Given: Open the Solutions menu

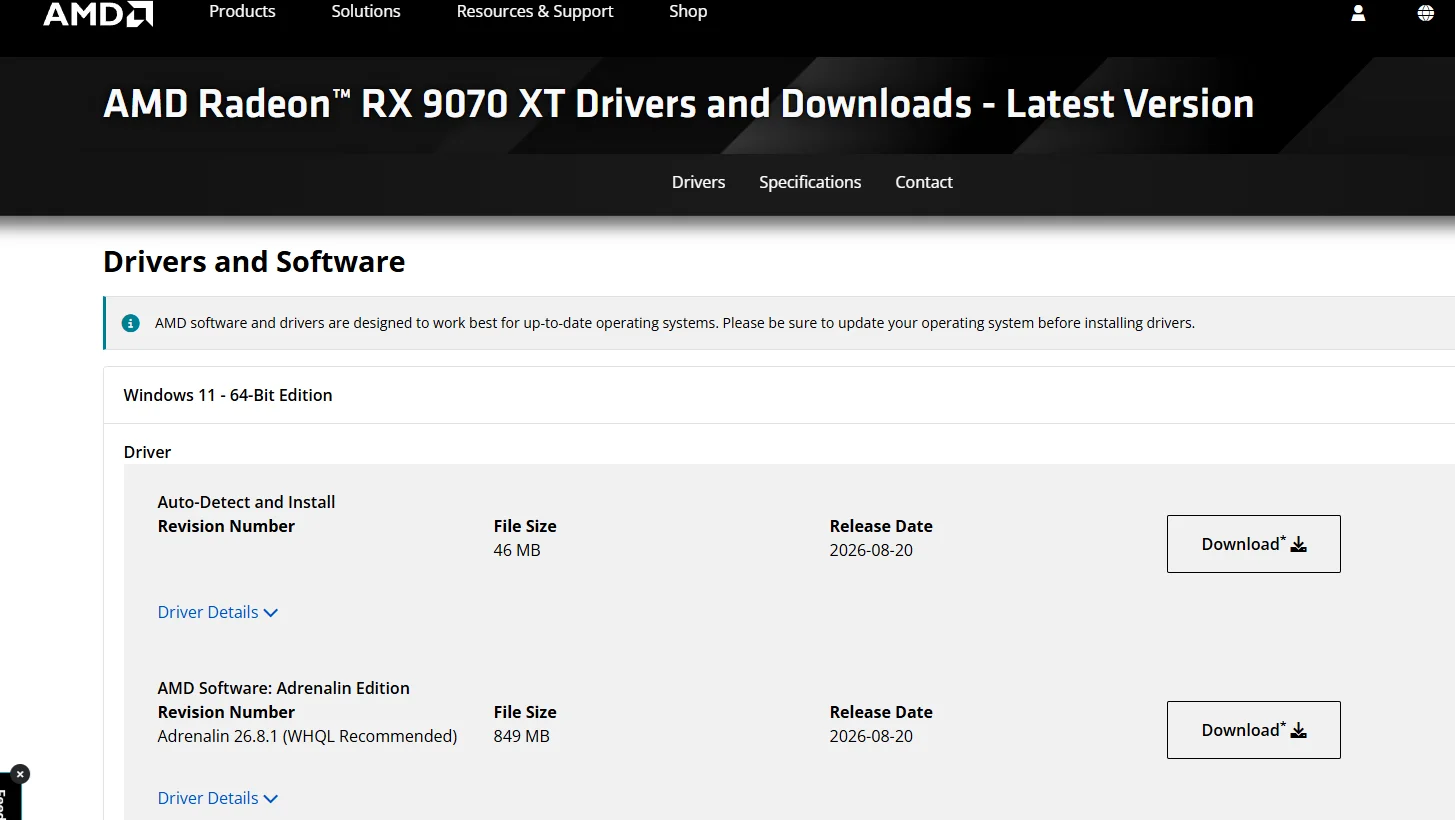Looking at the screenshot, I should point(366,12).
